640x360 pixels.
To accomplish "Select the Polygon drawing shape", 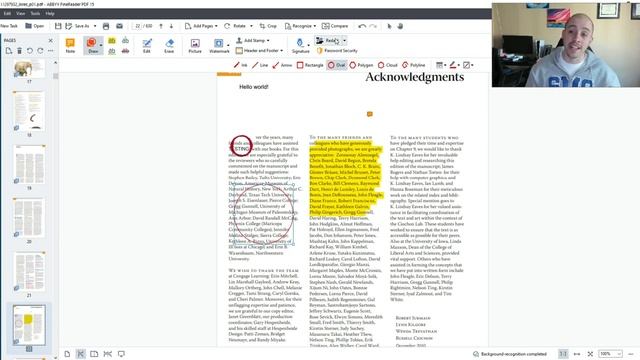I will (361, 65).
